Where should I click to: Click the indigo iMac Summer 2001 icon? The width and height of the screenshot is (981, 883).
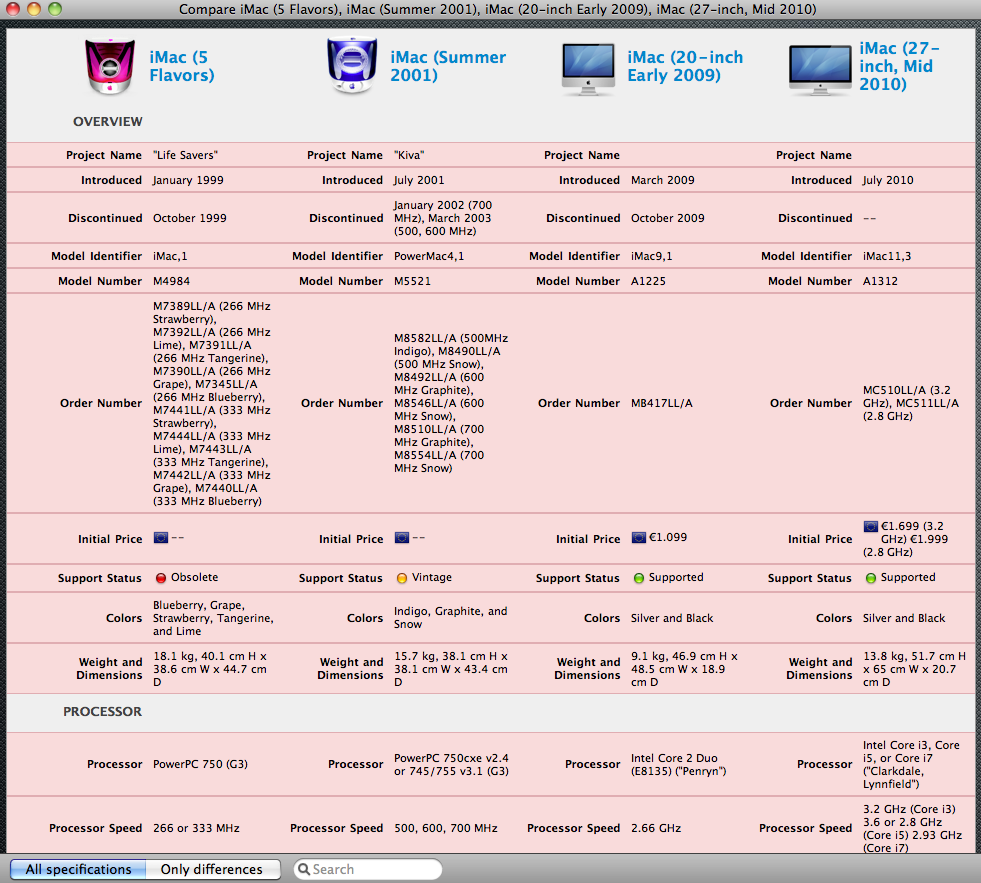[352, 66]
